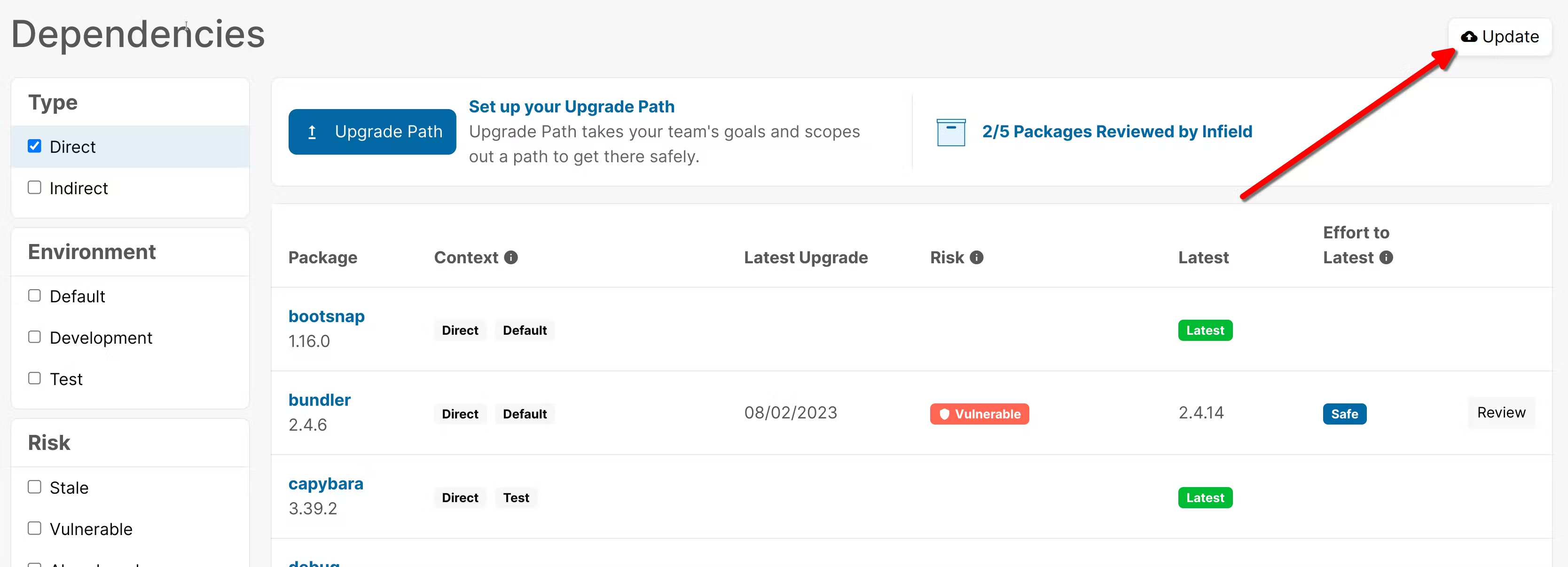
Task: Uncheck the Direct type checkbox
Action: 35,146
